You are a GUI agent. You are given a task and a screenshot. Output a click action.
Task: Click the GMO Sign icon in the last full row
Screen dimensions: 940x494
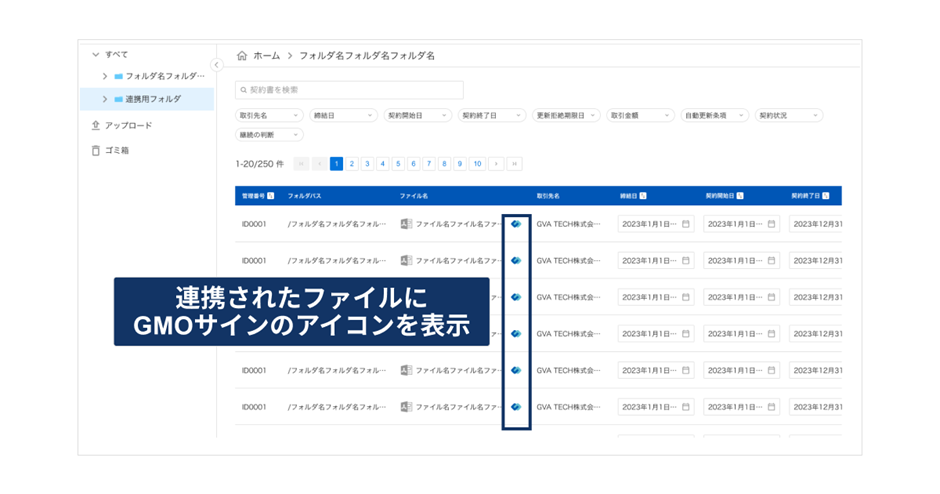[x=516, y=407]
